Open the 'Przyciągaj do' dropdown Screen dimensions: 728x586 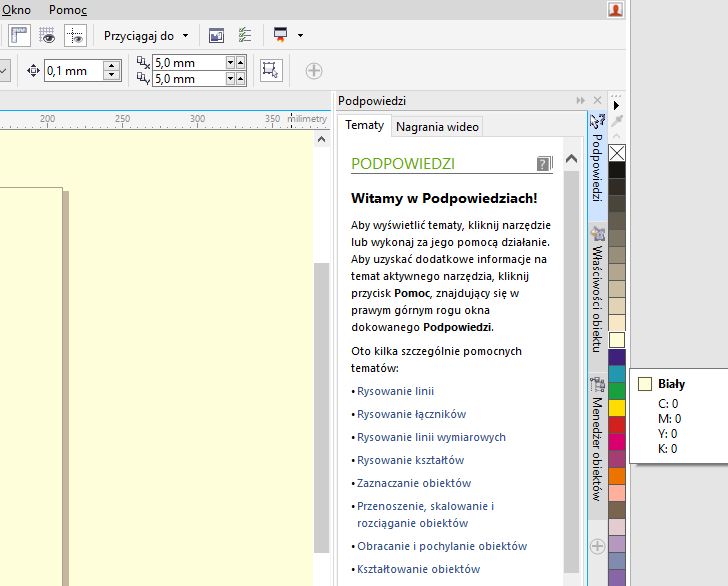pyautogui.click(x=146, y=36)
